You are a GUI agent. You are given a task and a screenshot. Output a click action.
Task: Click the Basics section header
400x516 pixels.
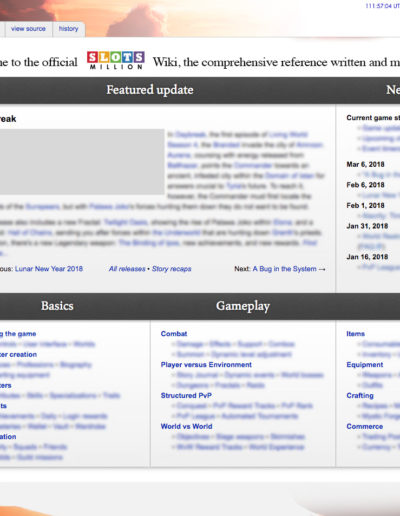(x=57, y=306)
